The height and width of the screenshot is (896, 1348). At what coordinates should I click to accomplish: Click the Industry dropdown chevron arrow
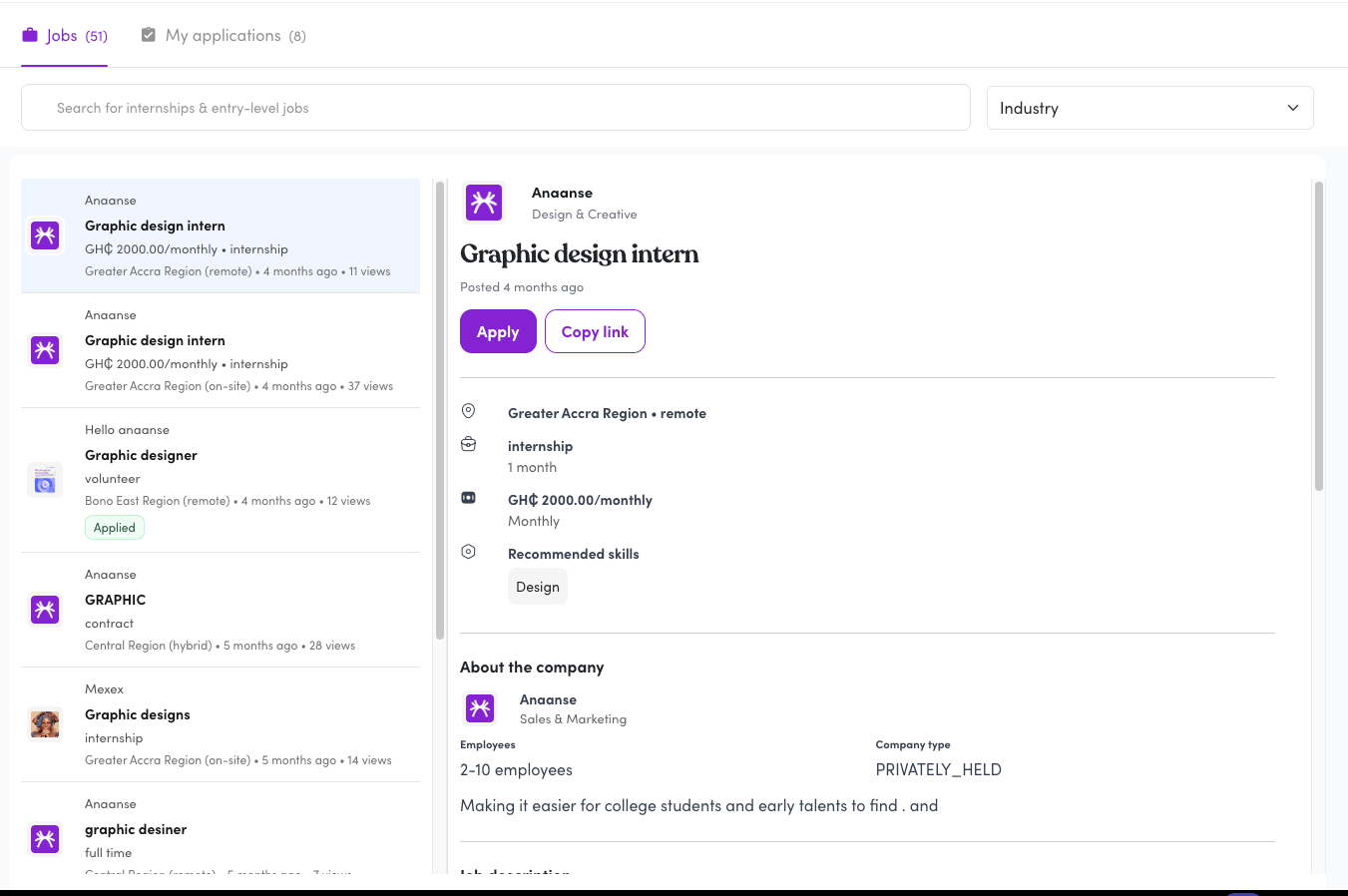pyautogui.click(x=1293, y=108)
